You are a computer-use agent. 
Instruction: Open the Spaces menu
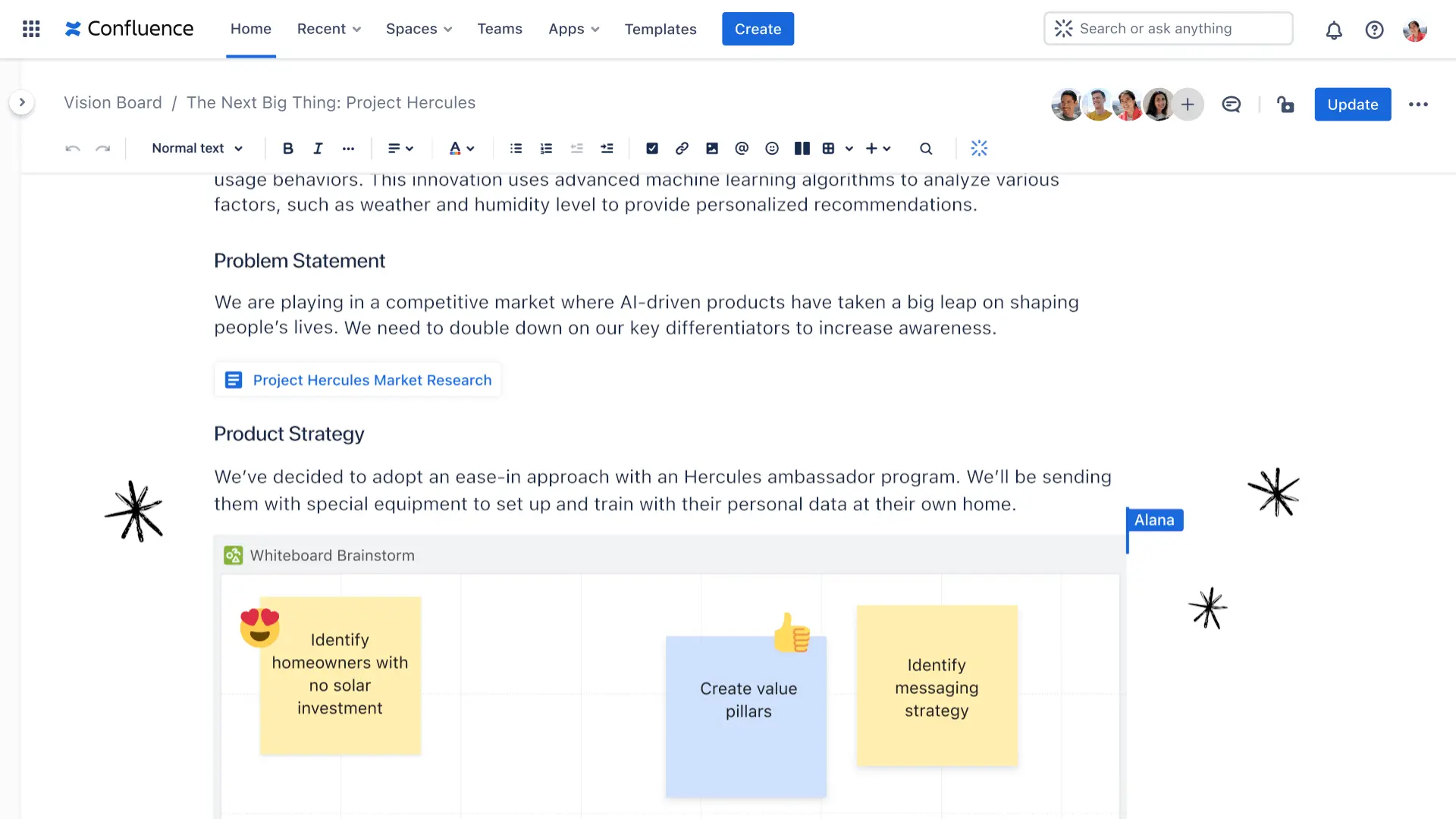[419, 29]
